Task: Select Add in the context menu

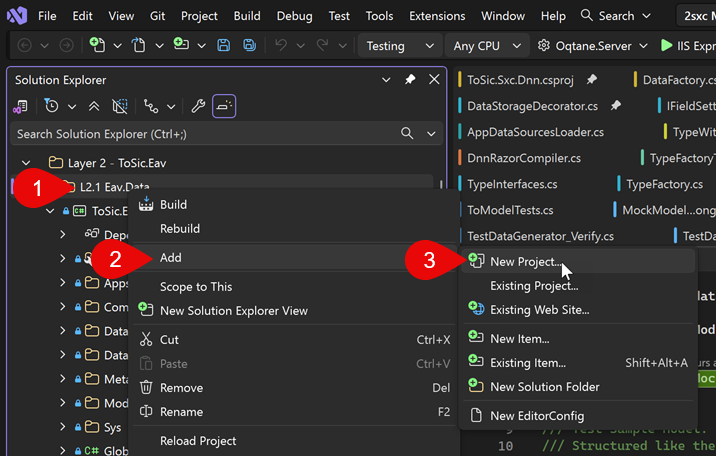Action: tap(295, 257)
